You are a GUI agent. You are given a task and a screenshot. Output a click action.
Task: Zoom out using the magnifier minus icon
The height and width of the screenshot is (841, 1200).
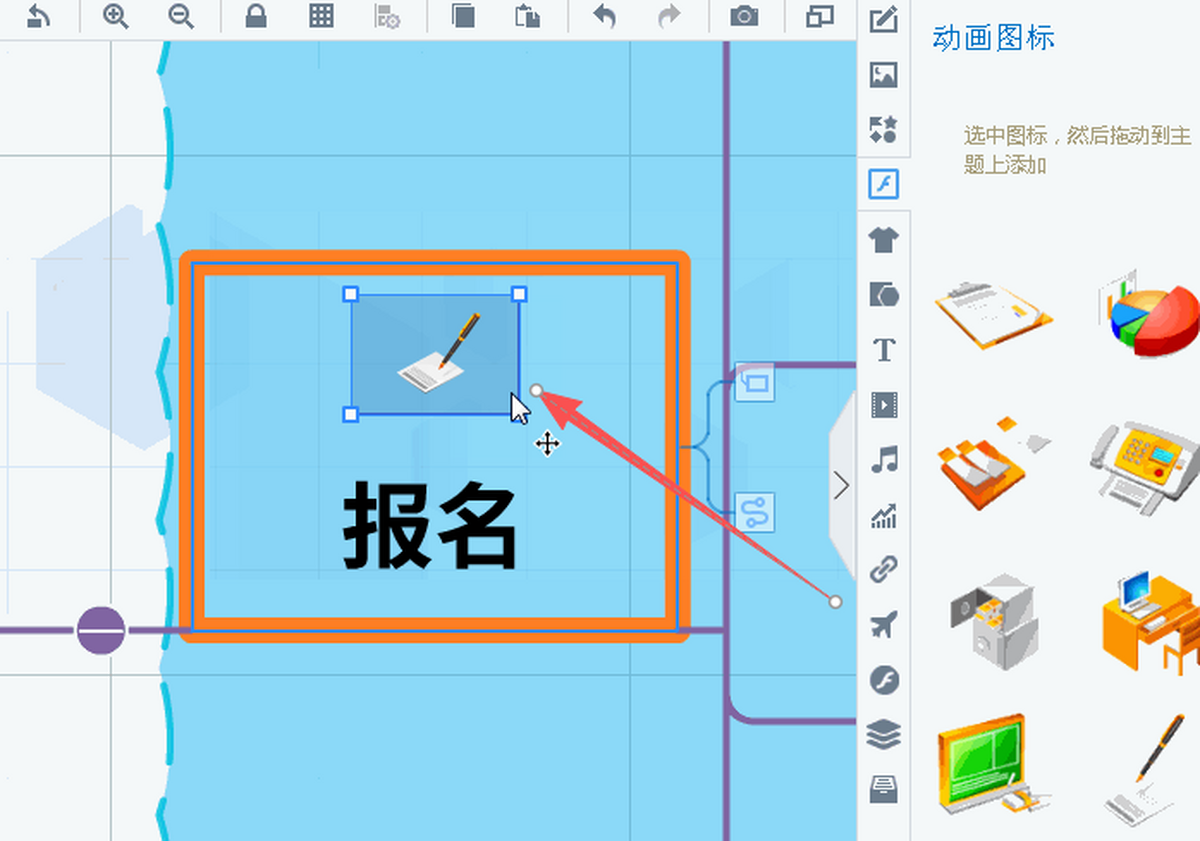pyautogui.click(x=181, y=17)
